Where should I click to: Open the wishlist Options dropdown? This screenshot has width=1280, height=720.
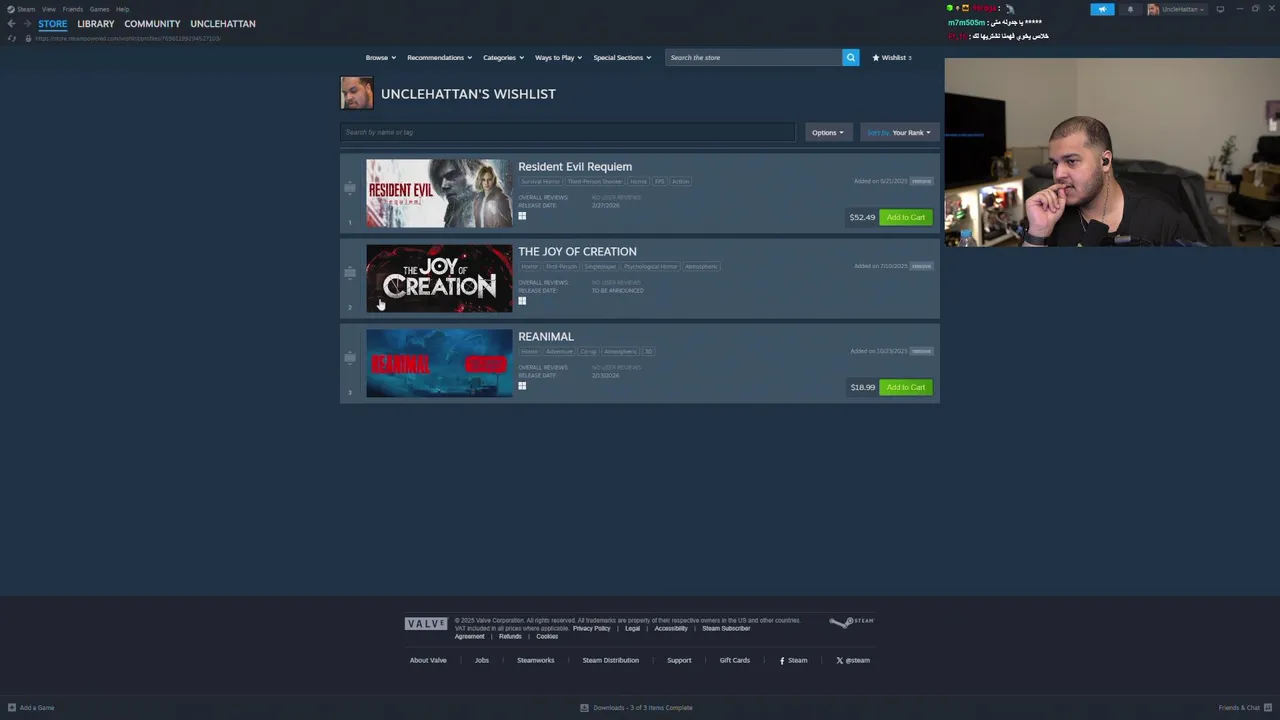(828, 132)
